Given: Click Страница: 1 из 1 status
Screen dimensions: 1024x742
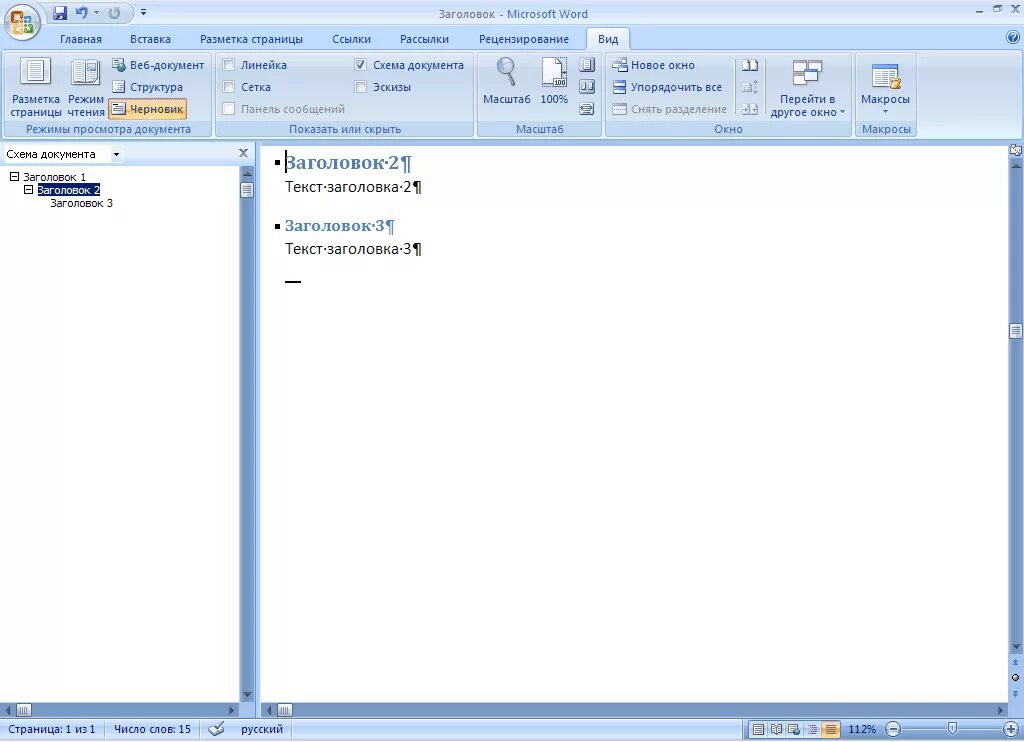Looking at the screenshot, I should click(52, 729).
